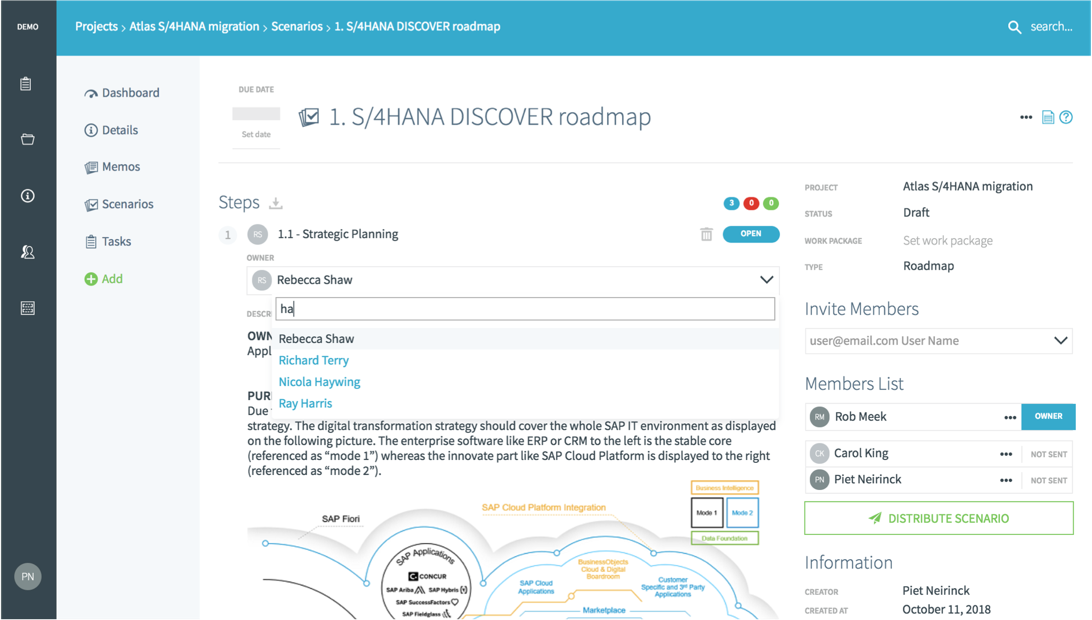Navigate to Projects breadcrumb
This screenshot has width=1092, height=620.
coord(96,26)
